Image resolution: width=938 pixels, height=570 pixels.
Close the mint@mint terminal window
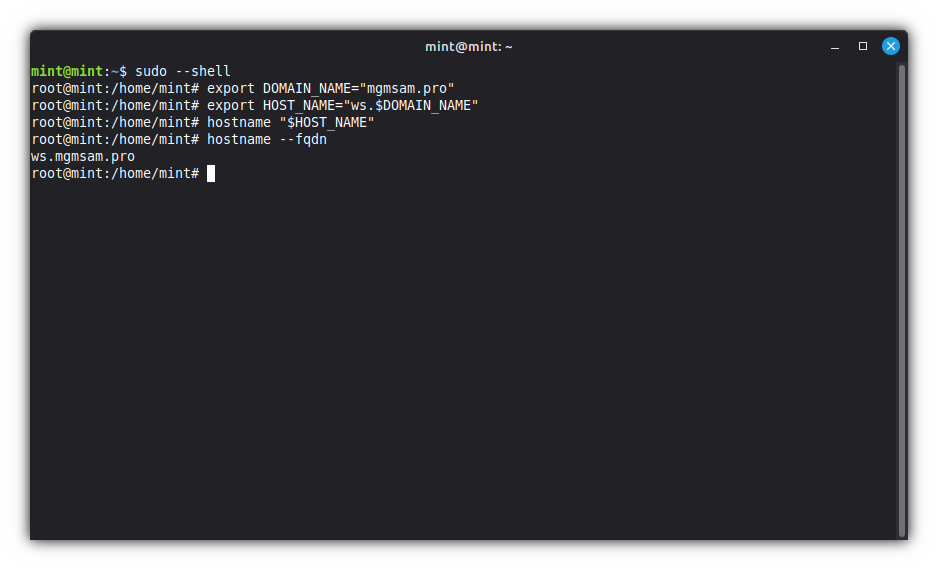890,46
